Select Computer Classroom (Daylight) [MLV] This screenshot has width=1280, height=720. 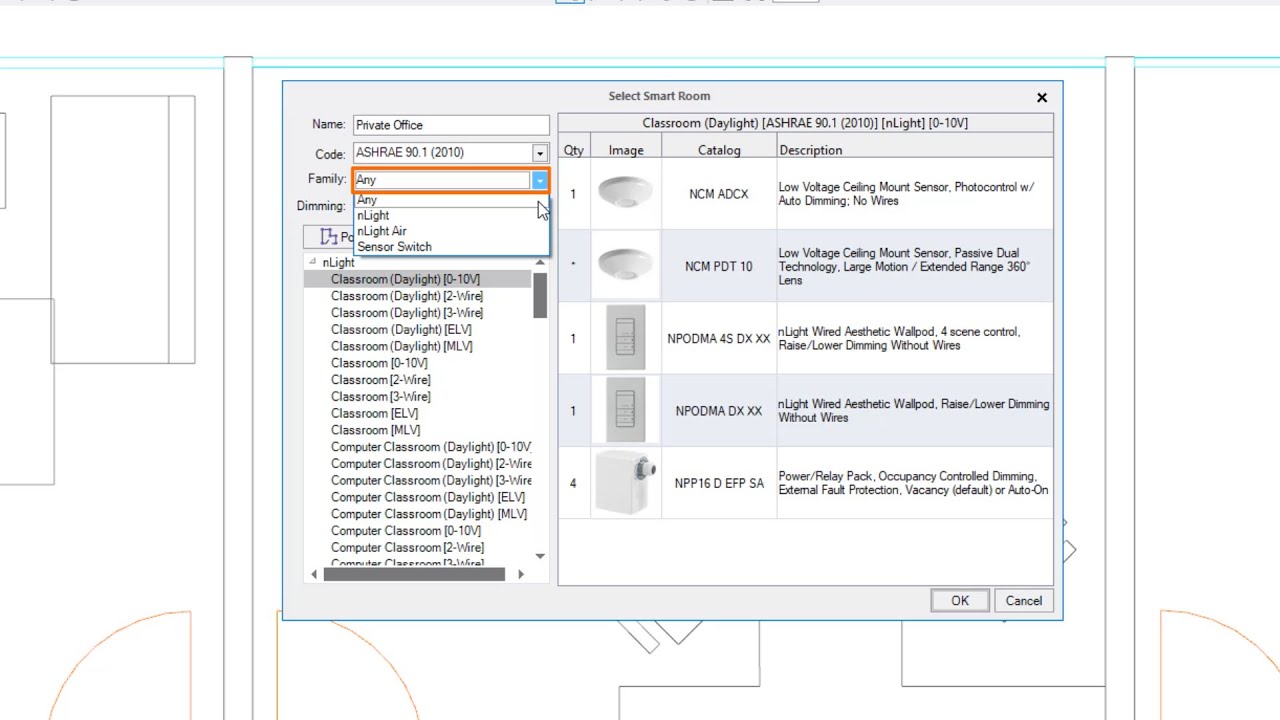click(x=429, y=514)
